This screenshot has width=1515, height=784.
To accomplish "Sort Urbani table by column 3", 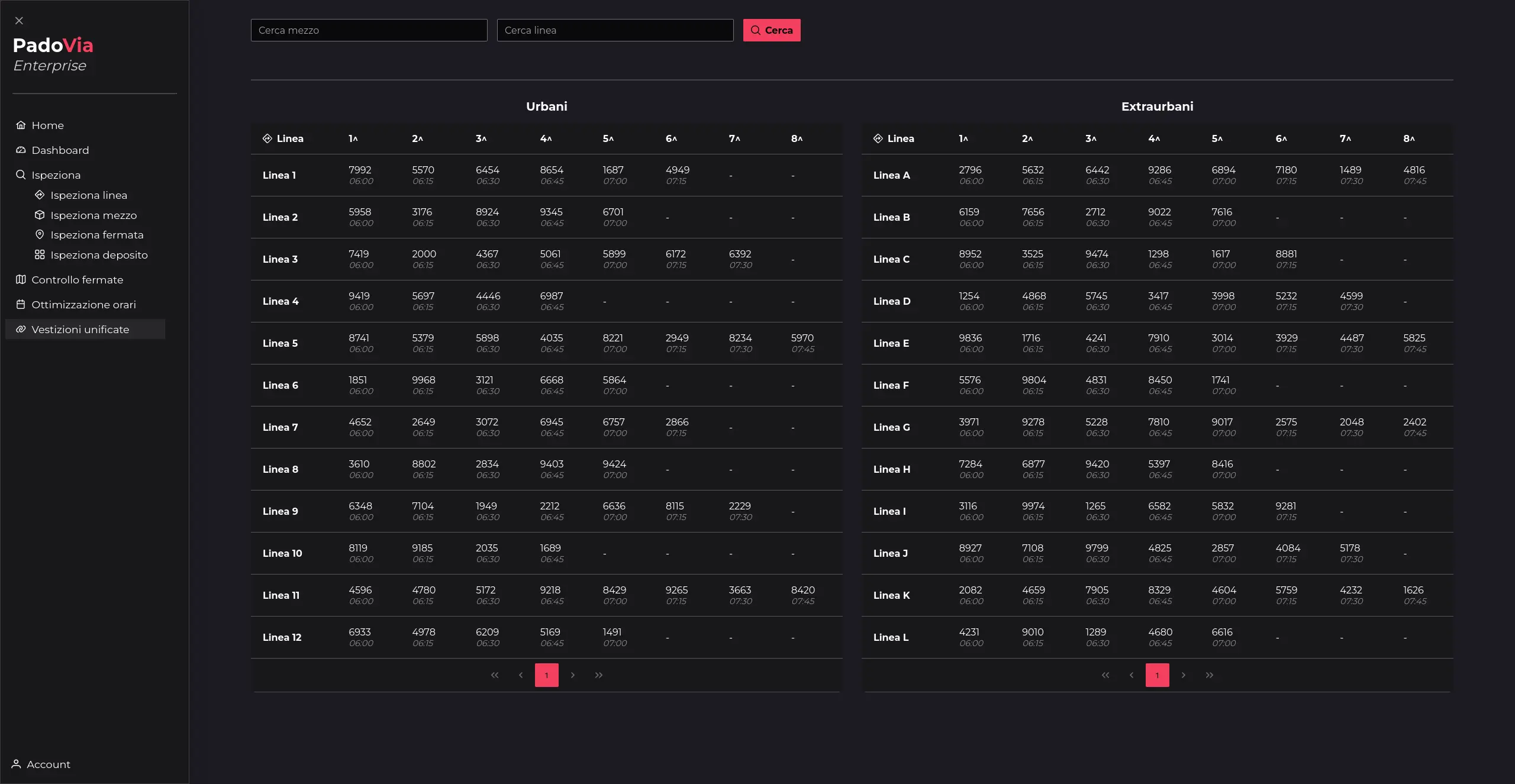I will [481, 138].
